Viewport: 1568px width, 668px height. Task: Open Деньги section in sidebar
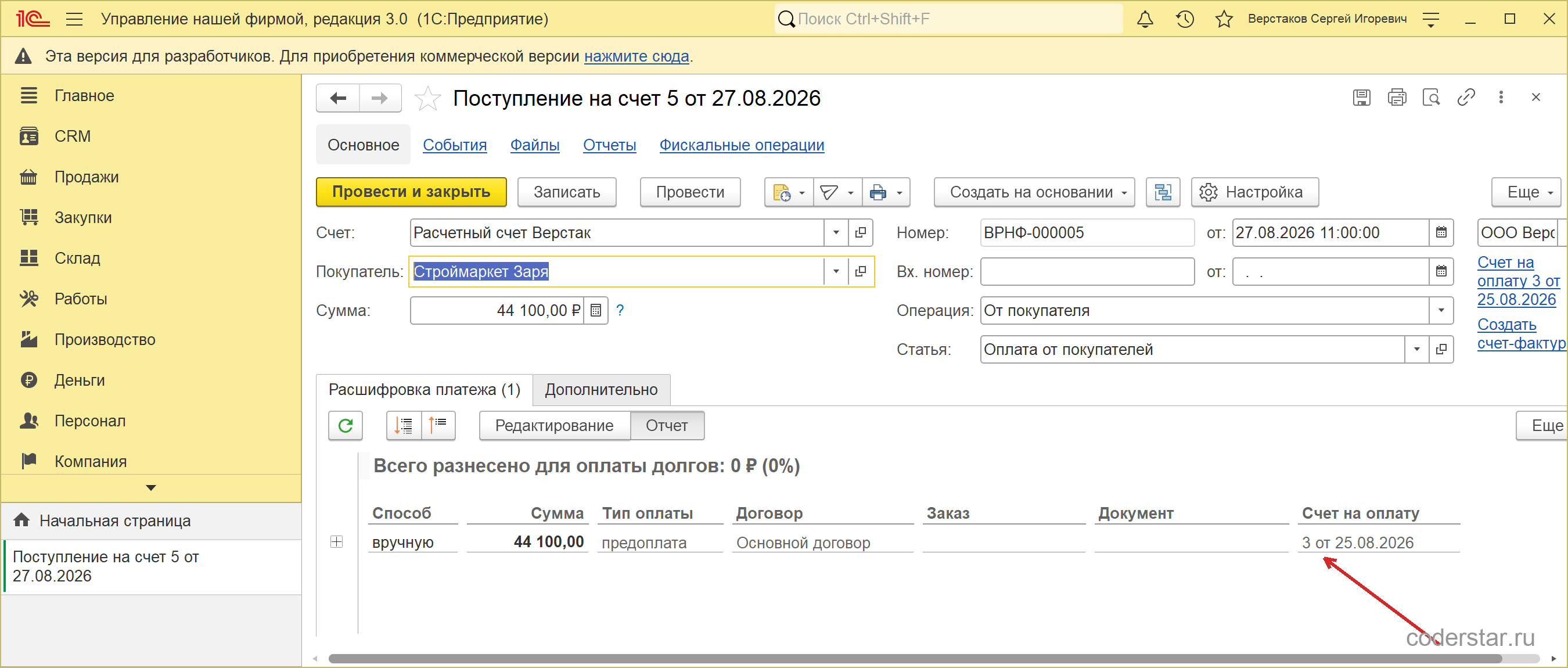coord(80,380)
